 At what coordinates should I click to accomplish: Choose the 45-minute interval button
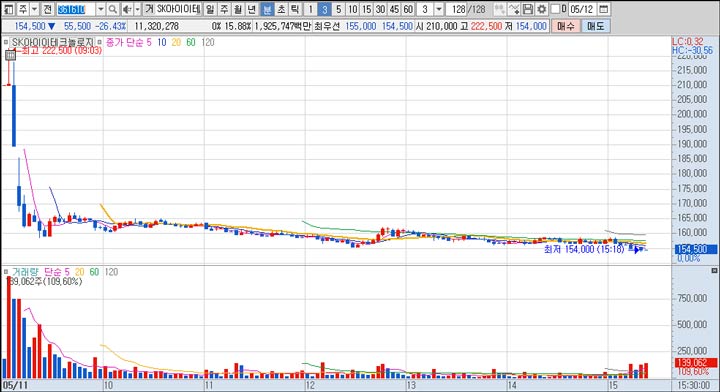(x=394, y=9)
